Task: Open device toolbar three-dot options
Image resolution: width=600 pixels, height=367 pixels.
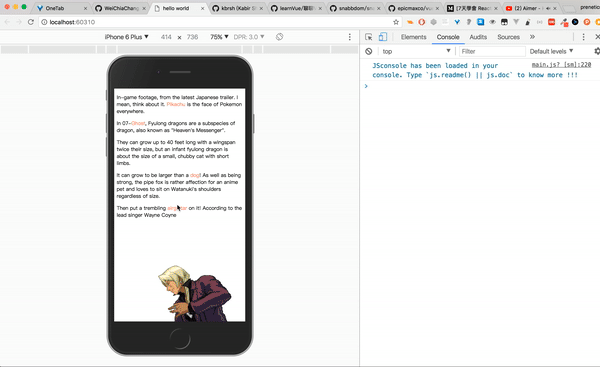Action: (x=349, y=37)
